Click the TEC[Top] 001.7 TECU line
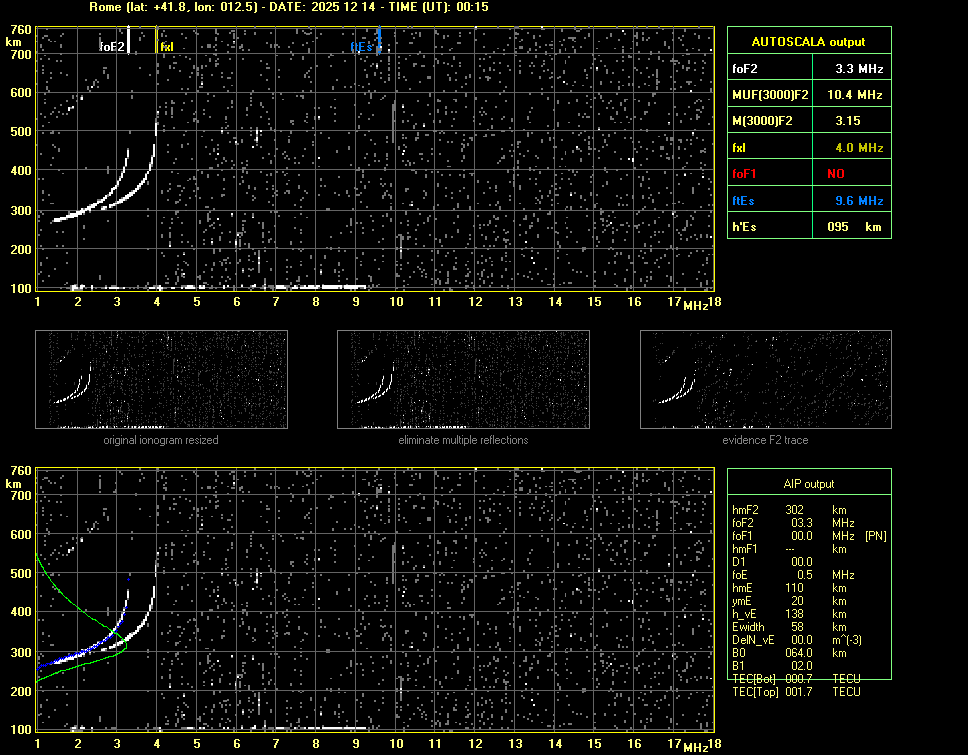This screenshot has width=968, height=755. point(796,692)
